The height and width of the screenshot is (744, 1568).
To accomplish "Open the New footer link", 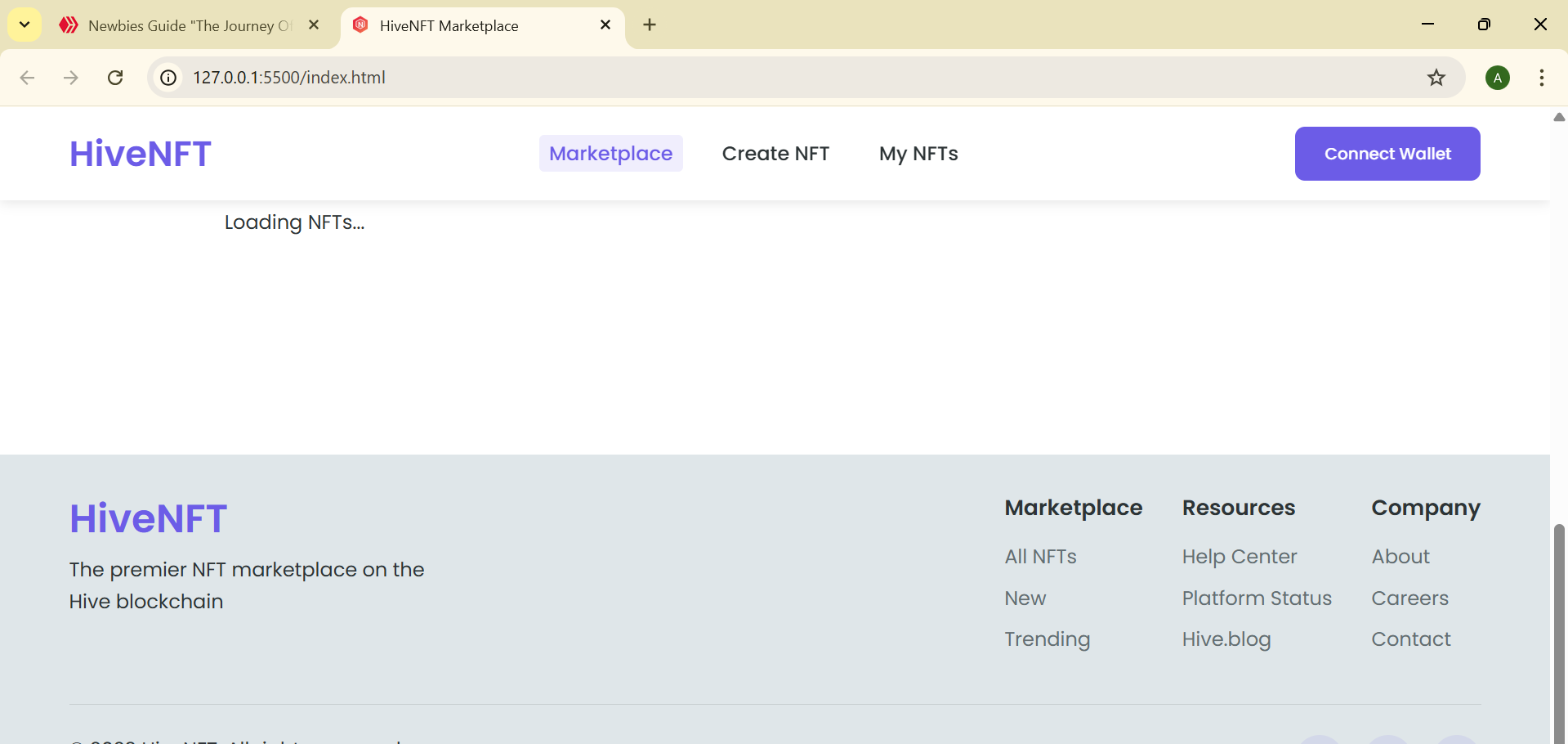I will (1025, 598).
